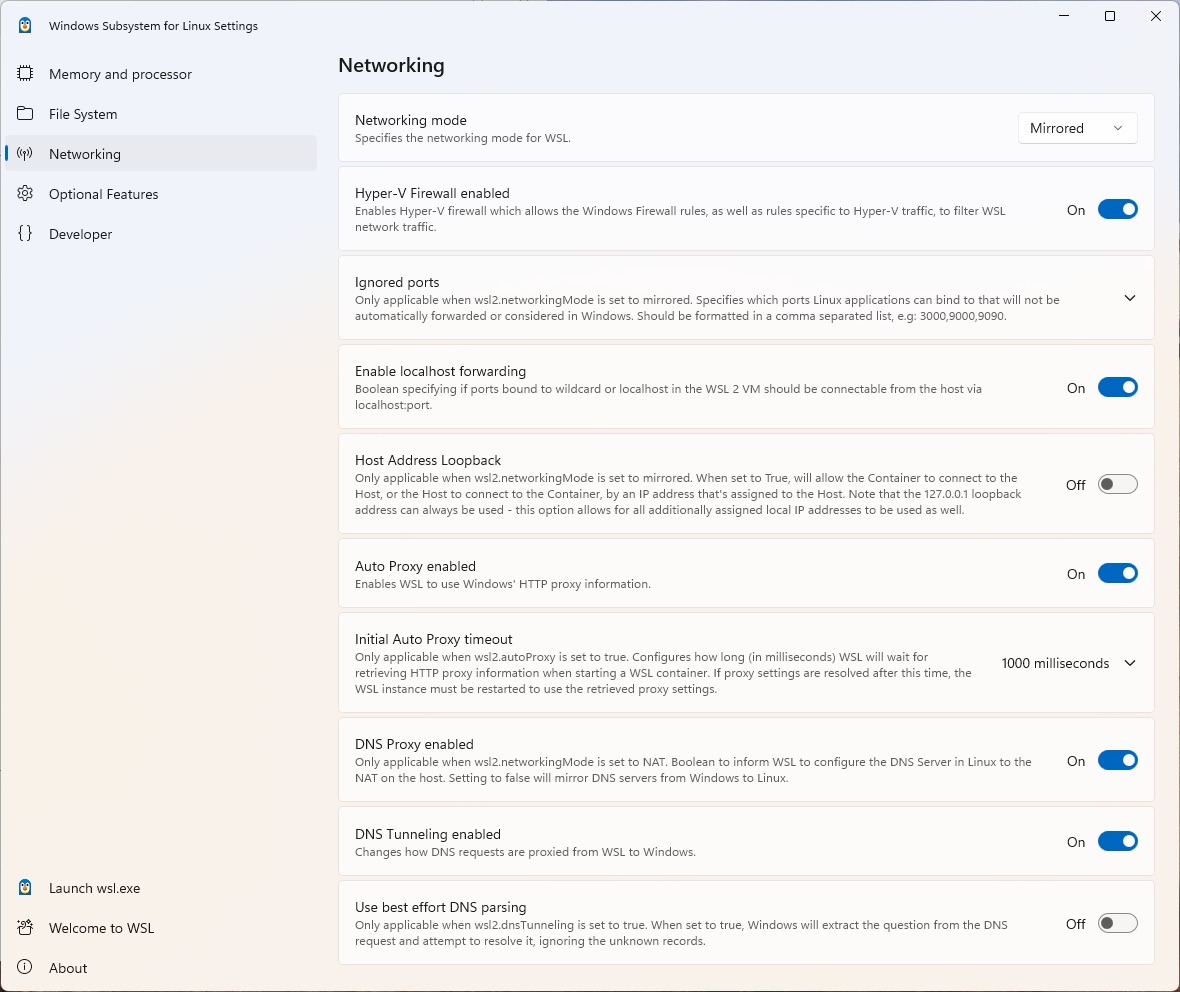Click the Hyper-V Firewall enabled label

(x=432, y=193)
